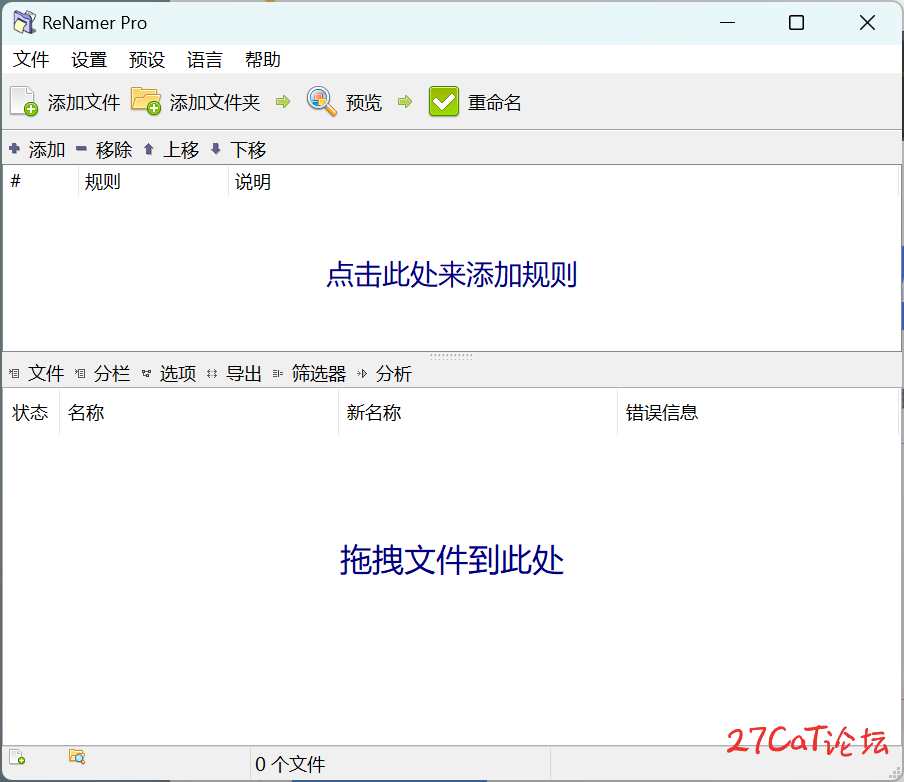This screenshot has width=904, height=782.
Task: Click the 预览 magnifier preview icon
Action: [x=321, y=101]
